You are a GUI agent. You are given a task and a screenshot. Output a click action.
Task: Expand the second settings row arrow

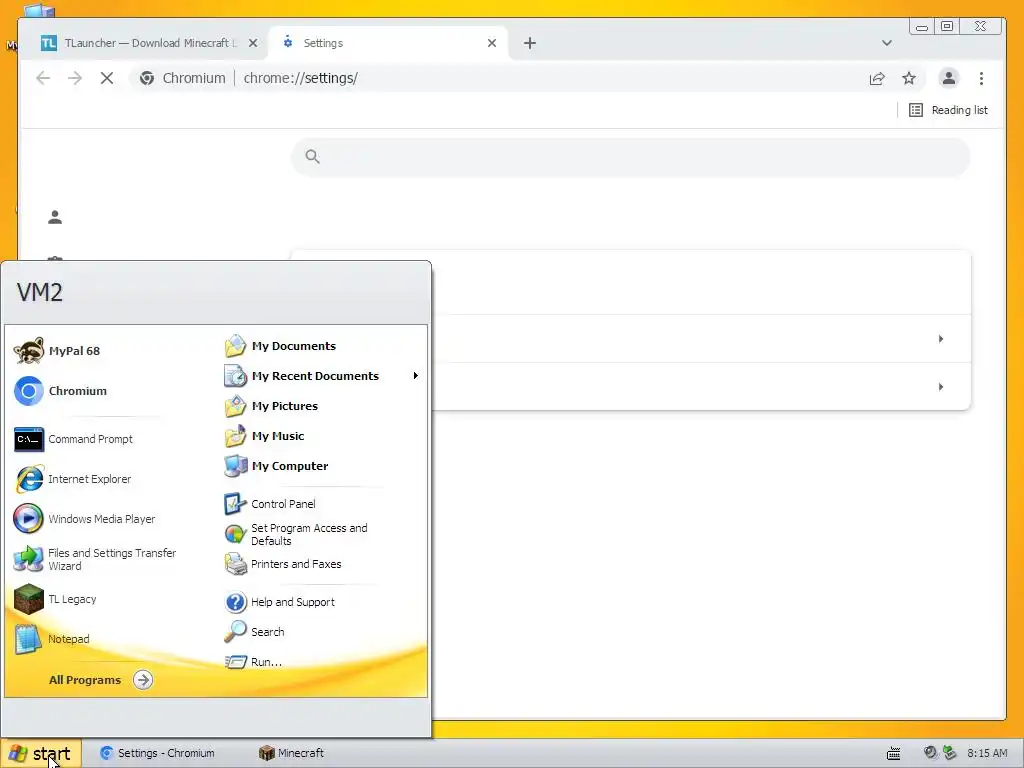[940, 387]
